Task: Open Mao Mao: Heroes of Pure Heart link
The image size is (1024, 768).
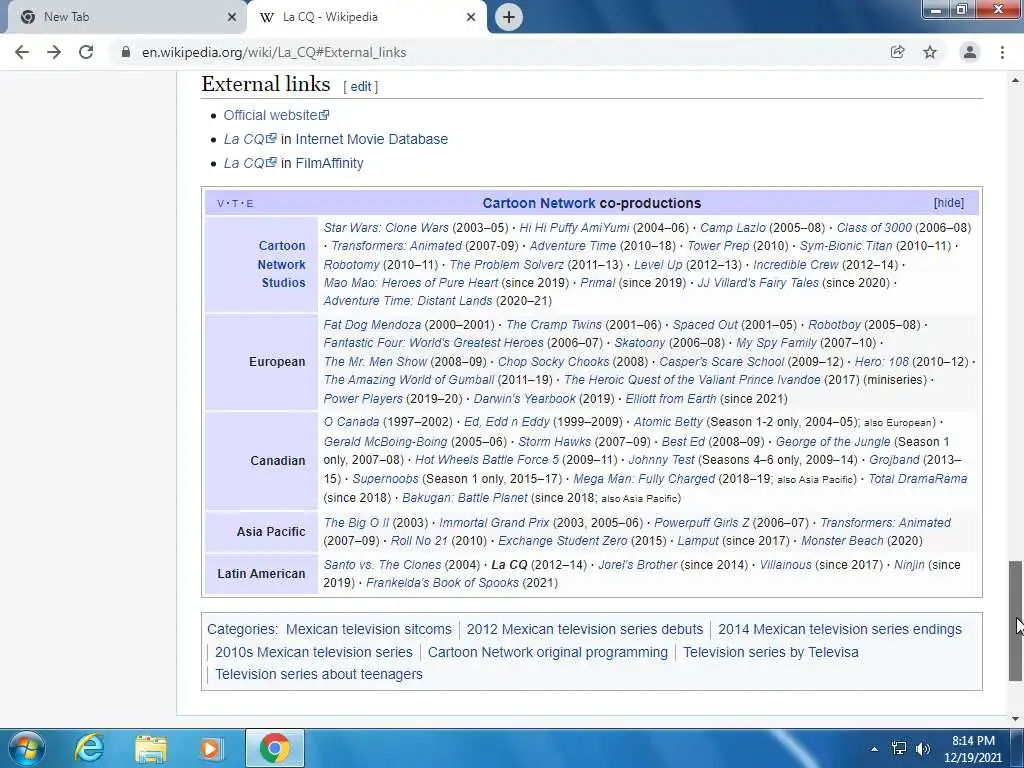Action: [x=411, y=283]
